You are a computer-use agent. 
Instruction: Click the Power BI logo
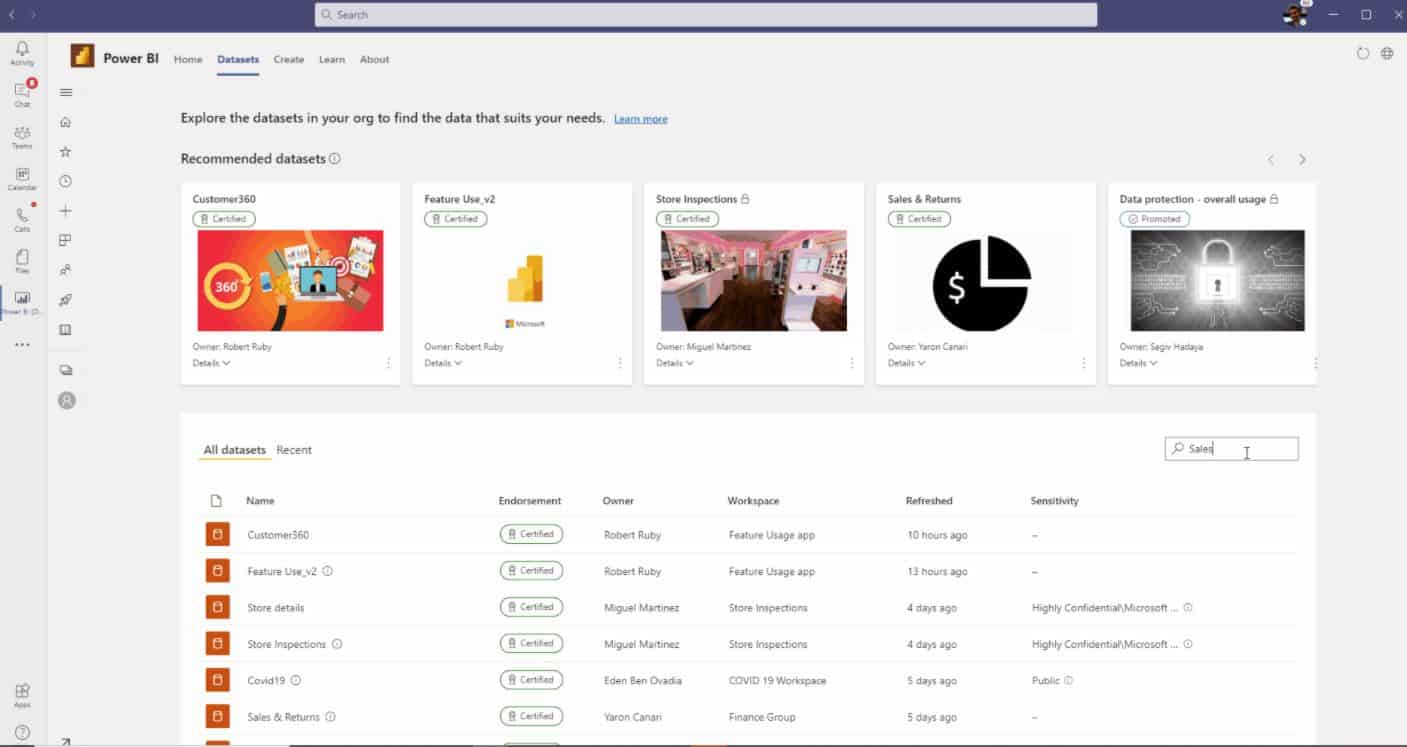[x=82, y=56]
